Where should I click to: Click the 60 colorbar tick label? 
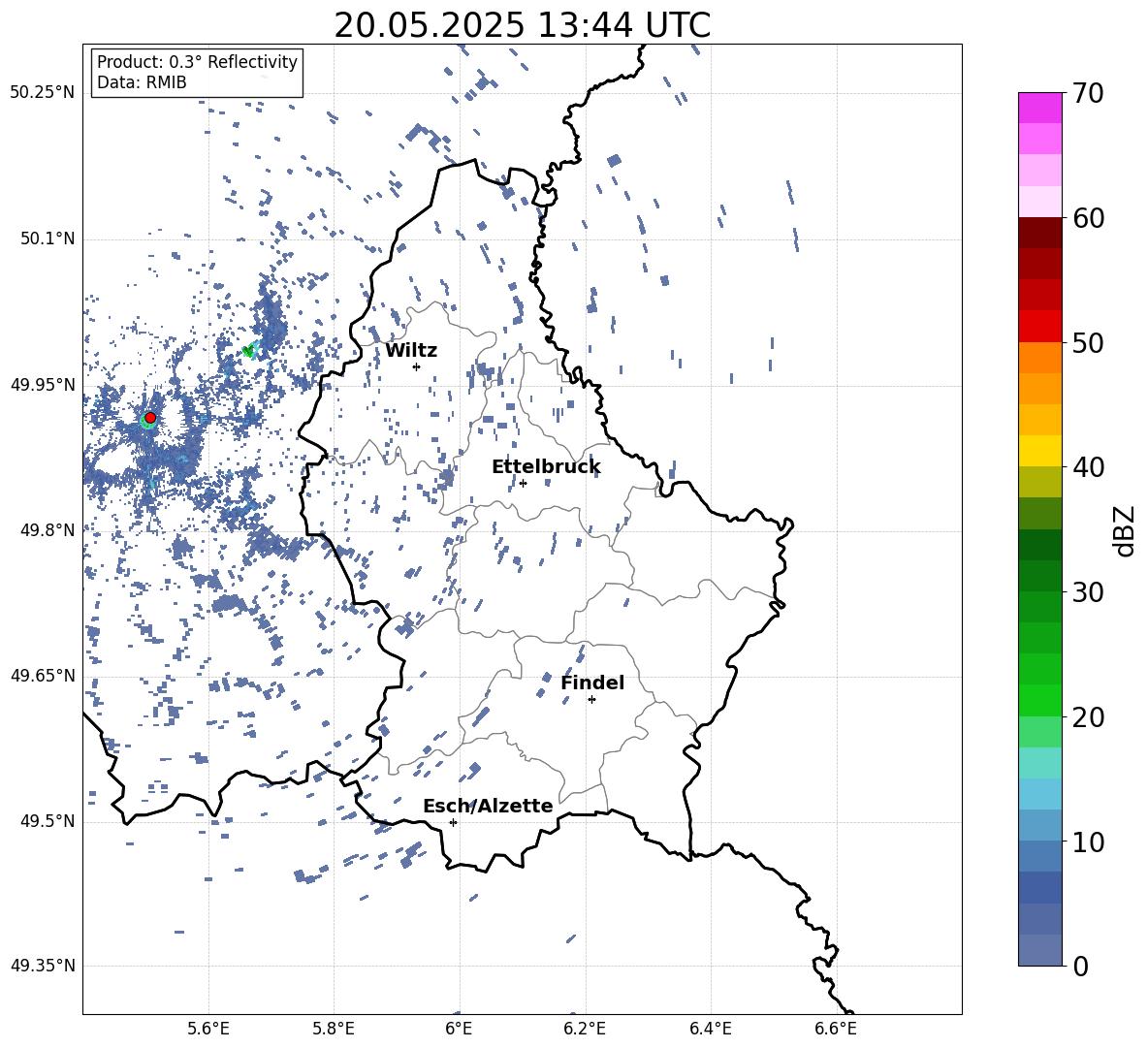(x=1088, y=218)
